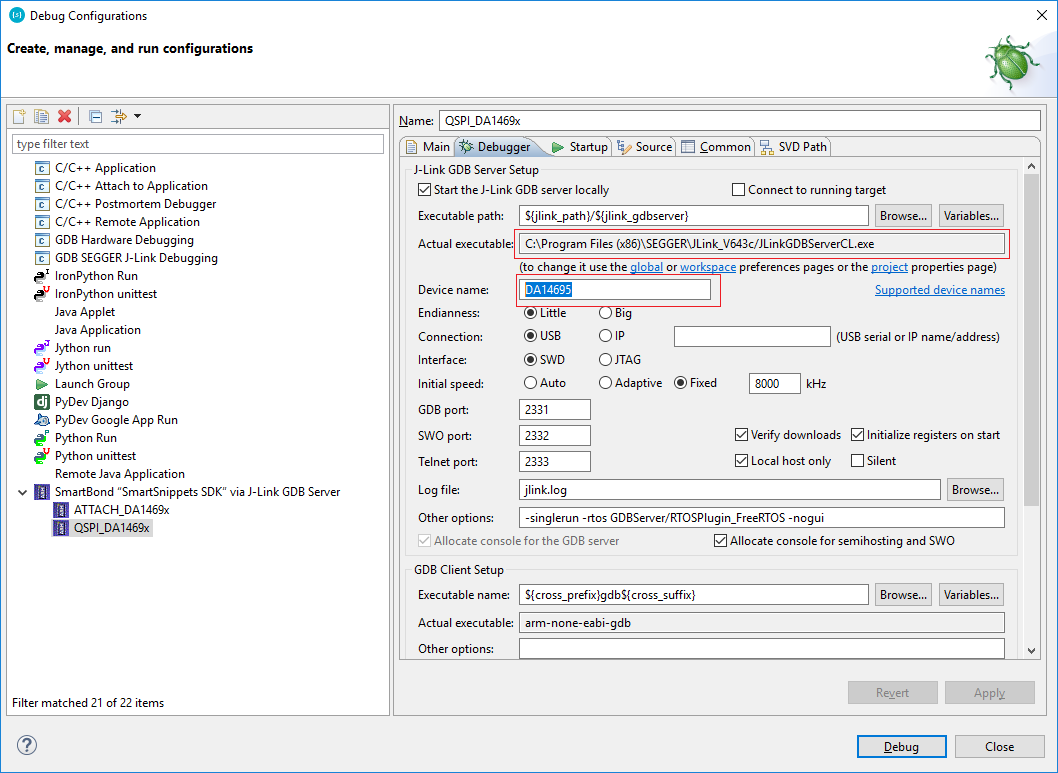1058x773 pixels.
Task: Select GDB SEGGER J-Link Debugging type
Action: coord(136,258)
